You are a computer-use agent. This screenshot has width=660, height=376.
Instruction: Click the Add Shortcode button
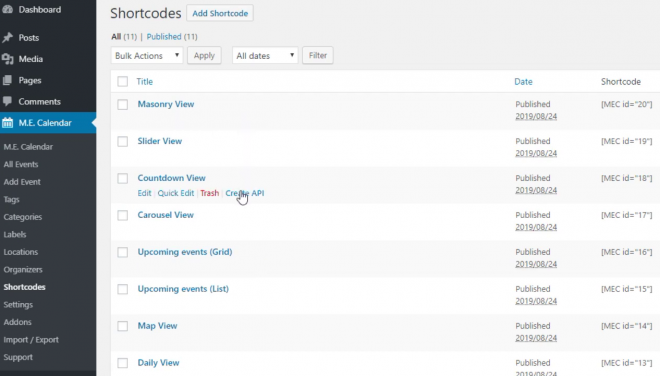220,13
